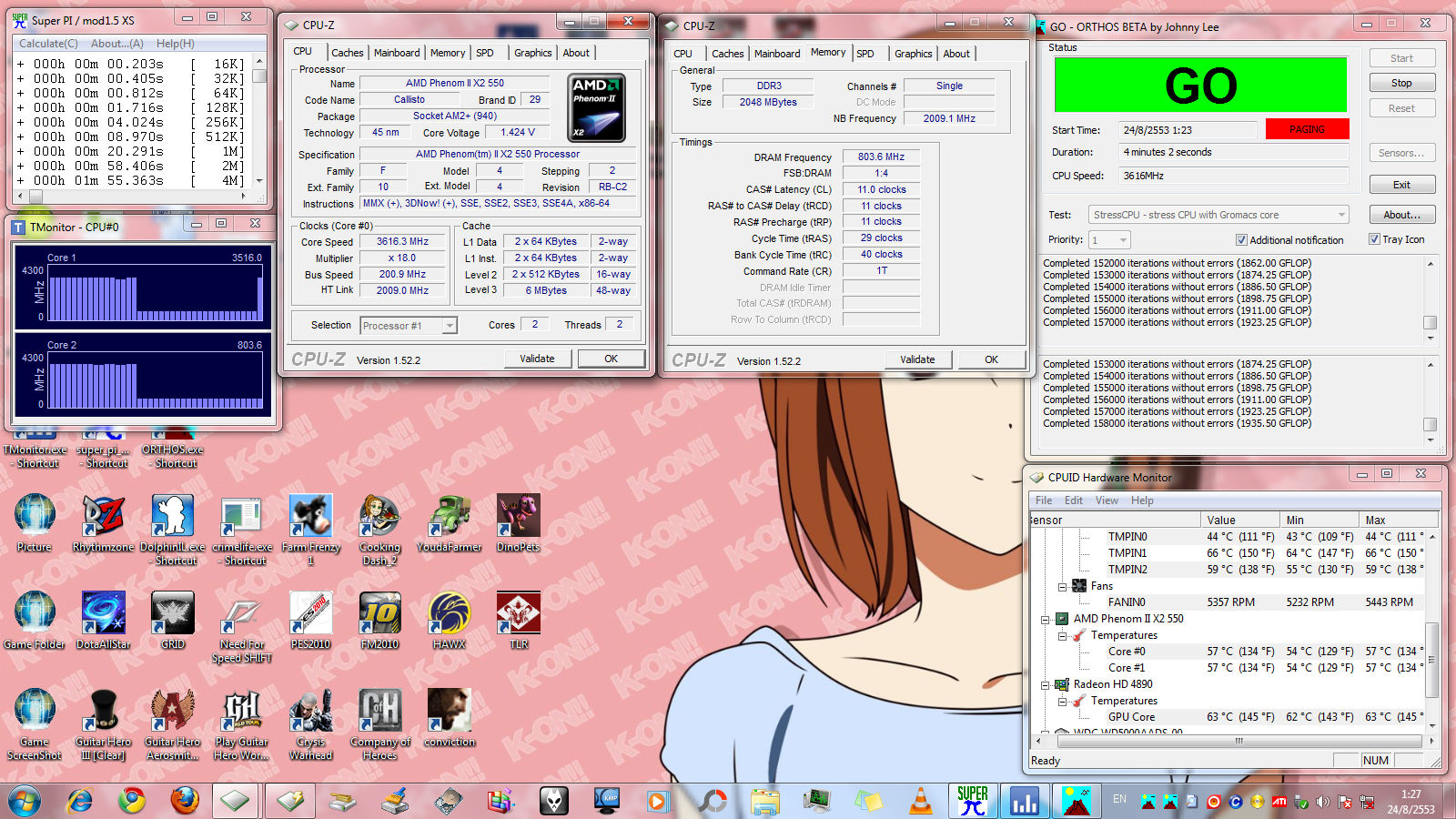Launch VLC media player from taskbar
The image size is (1456, 819).
pyautogui.click(x=921, y=801)
